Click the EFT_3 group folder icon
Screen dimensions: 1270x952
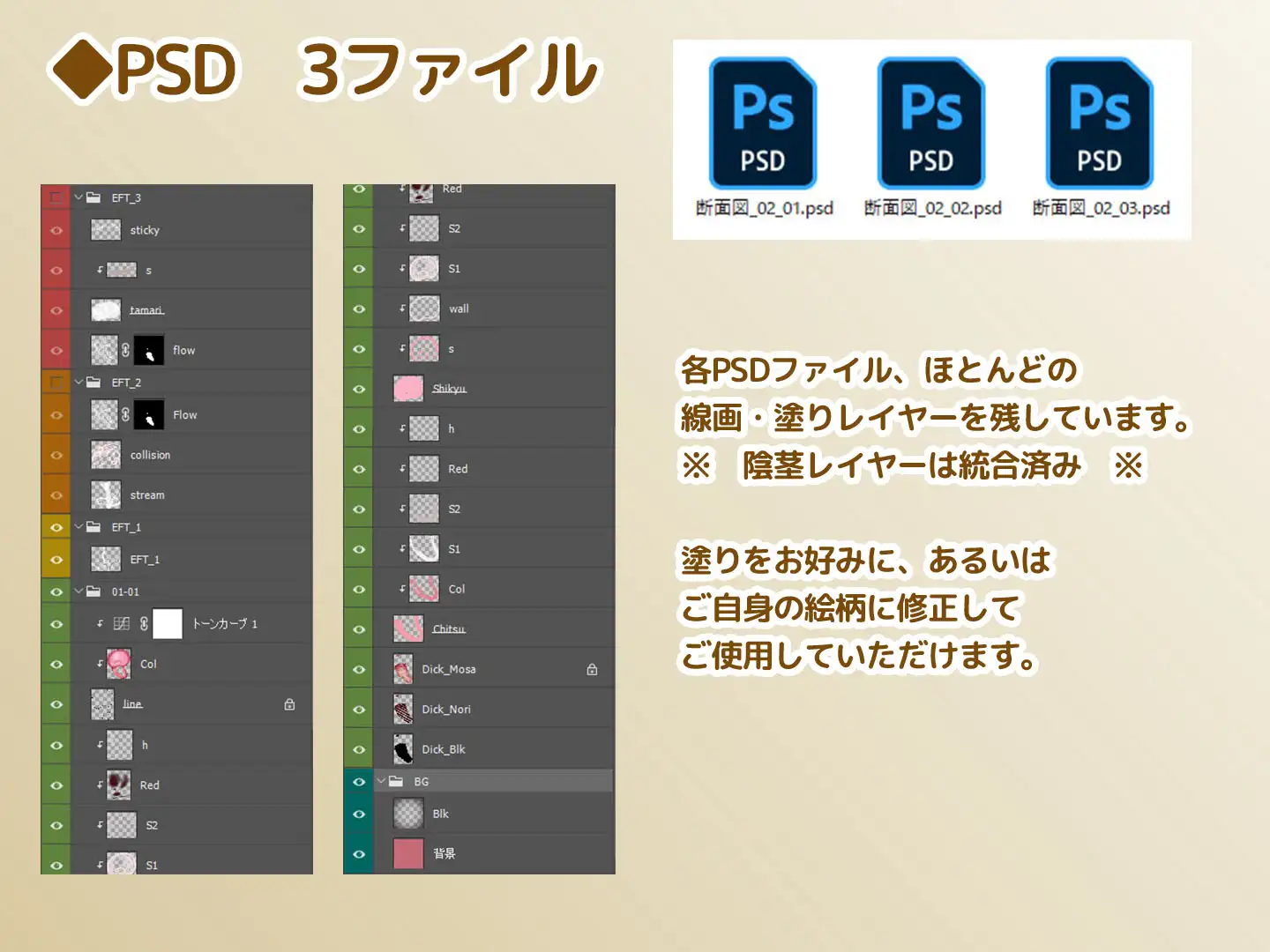point(93,197)
